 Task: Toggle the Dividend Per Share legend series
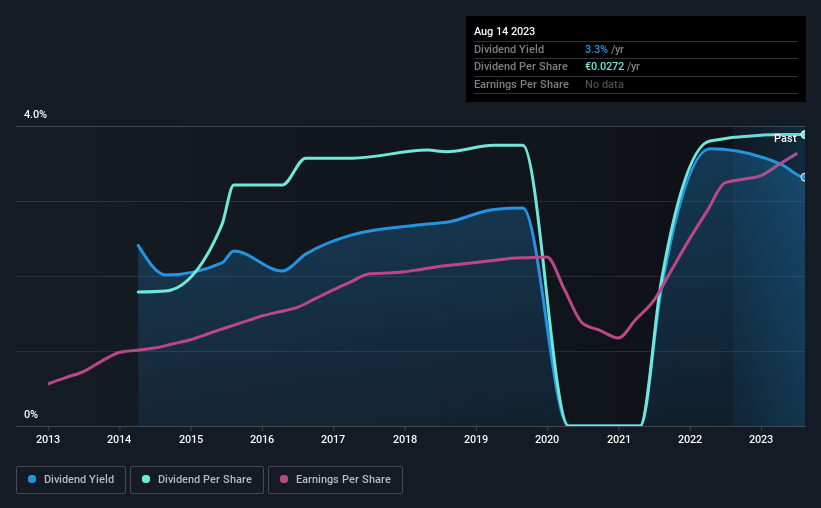pos(195,480)
